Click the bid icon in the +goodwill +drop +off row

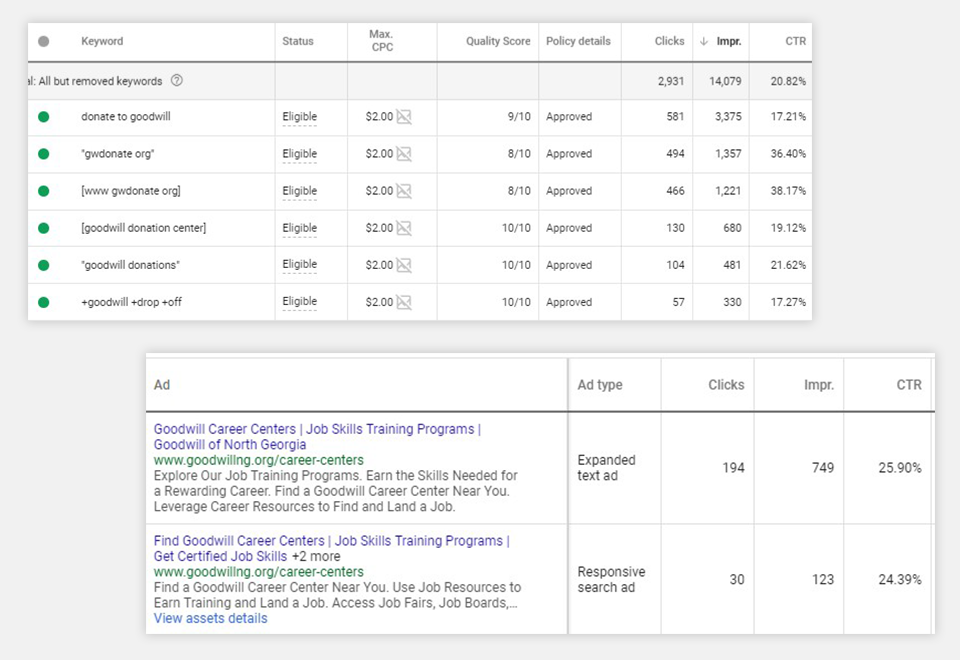(x=403, y=302)
